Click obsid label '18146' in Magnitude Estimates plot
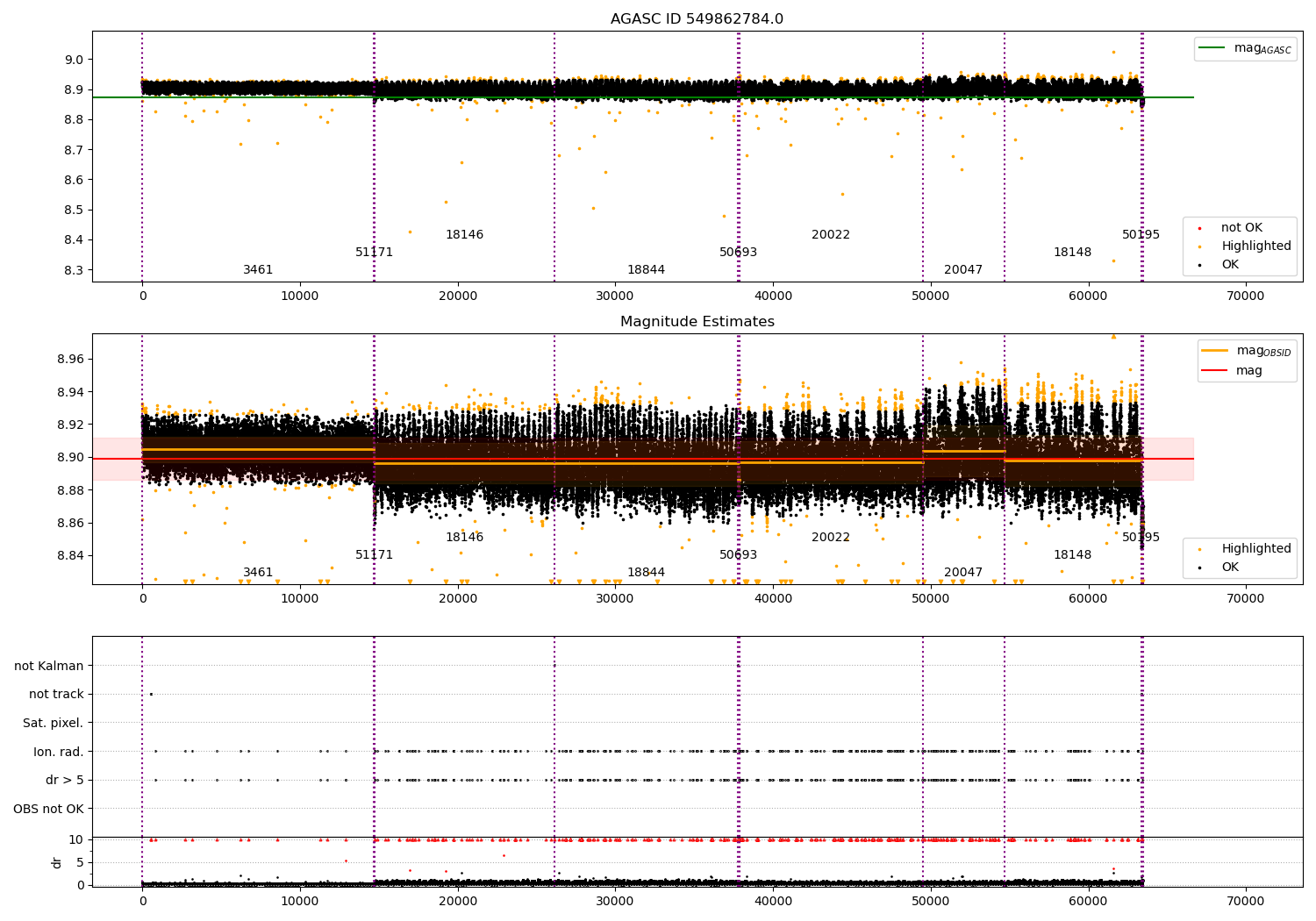Image resolution: width=1316 pixels, height=921 pixels. [x=464, y=538]
